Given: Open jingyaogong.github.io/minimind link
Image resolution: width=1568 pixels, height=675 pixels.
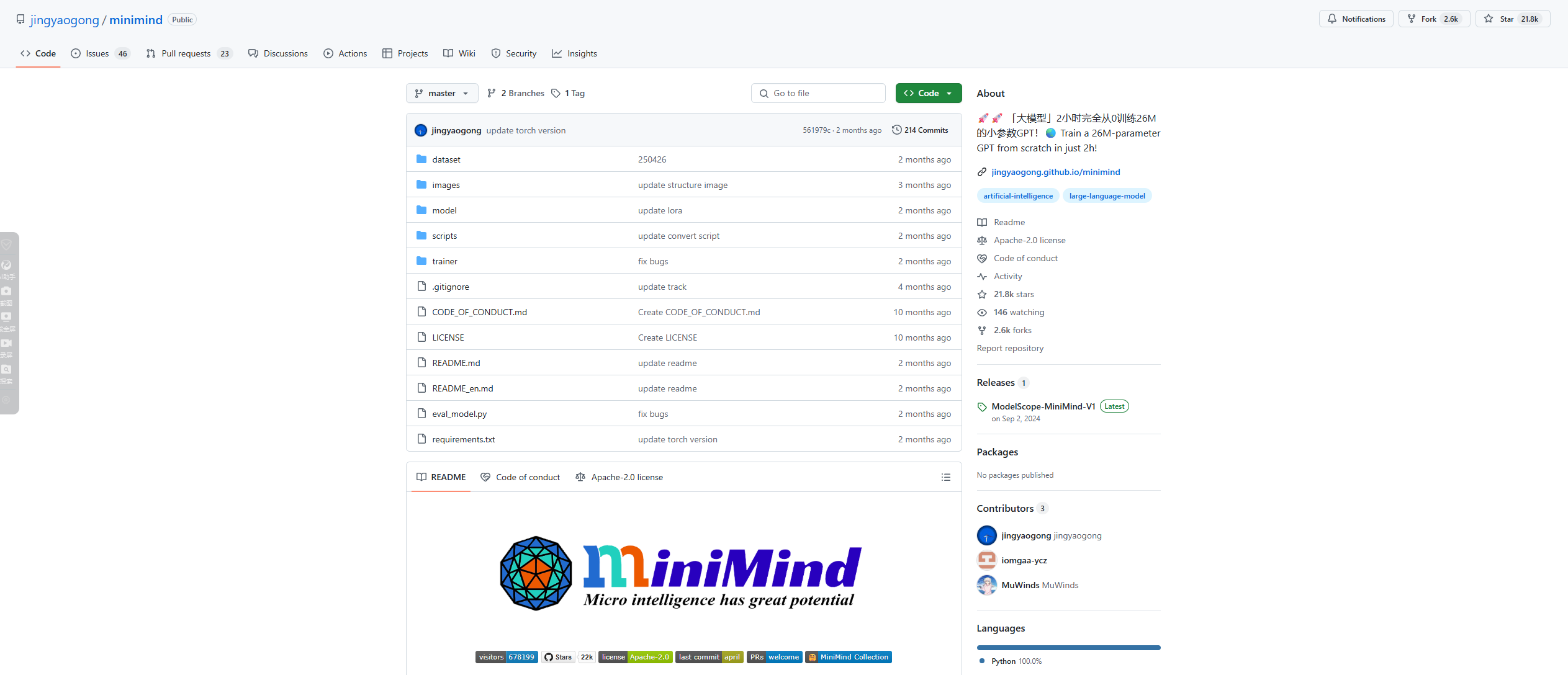Looking at the screenshot, I should click(x=1055, y=172).
